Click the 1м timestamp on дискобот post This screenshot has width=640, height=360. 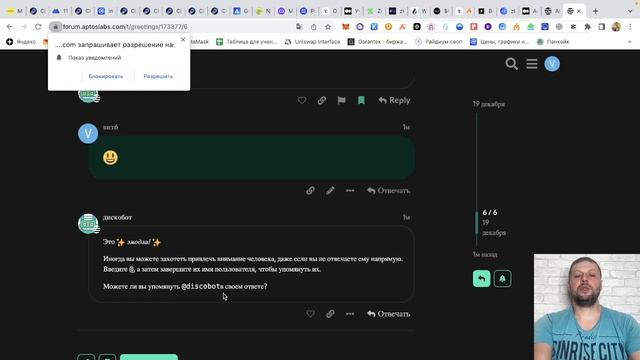(406, 218)
